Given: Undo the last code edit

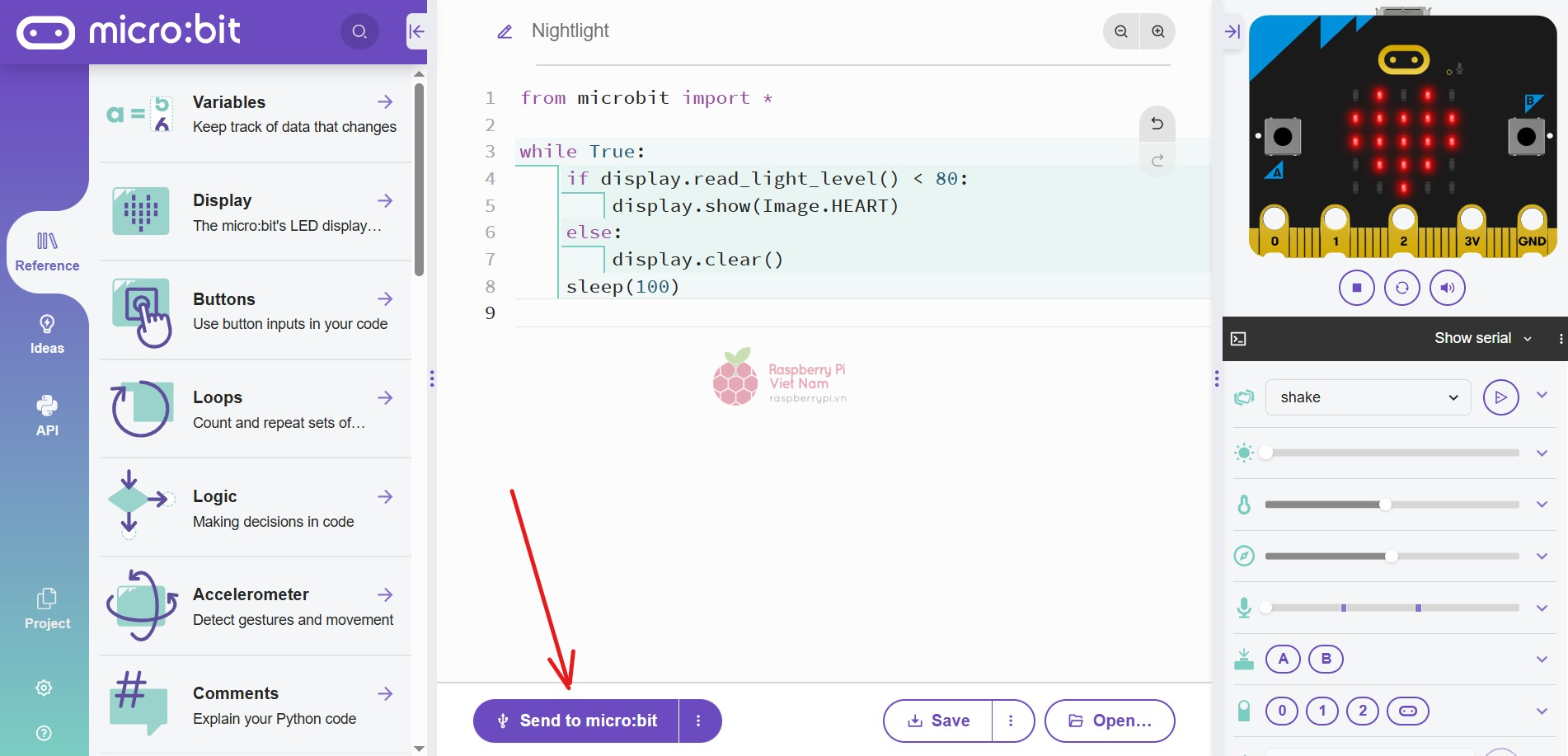Looking at the screenshot, I should click(1157, 124).
